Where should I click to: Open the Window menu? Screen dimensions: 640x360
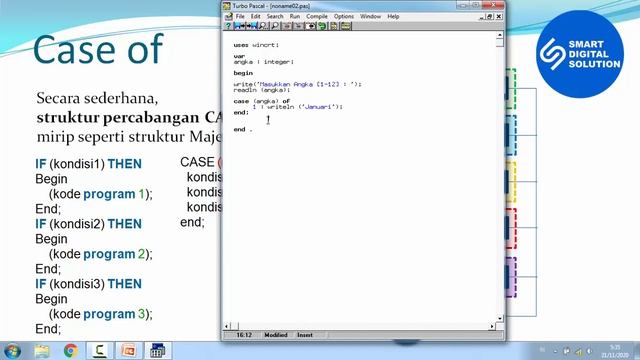[370, 16]
